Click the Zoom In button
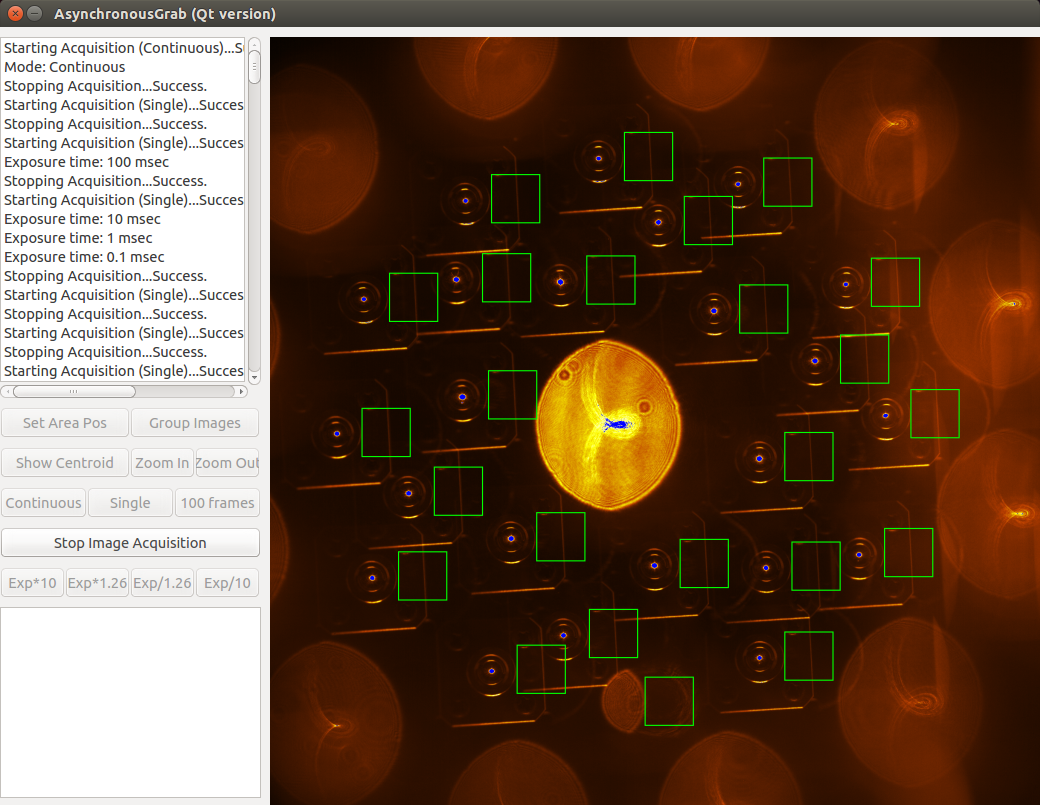 pyautogui.click(x=162, y=463)
